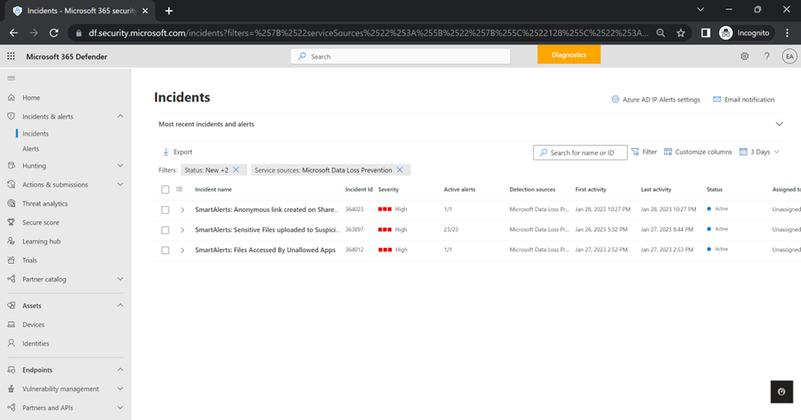Check the Sensitive Files uploaded incident
Viewport: 801px width, 420px height.
[165, 230]
